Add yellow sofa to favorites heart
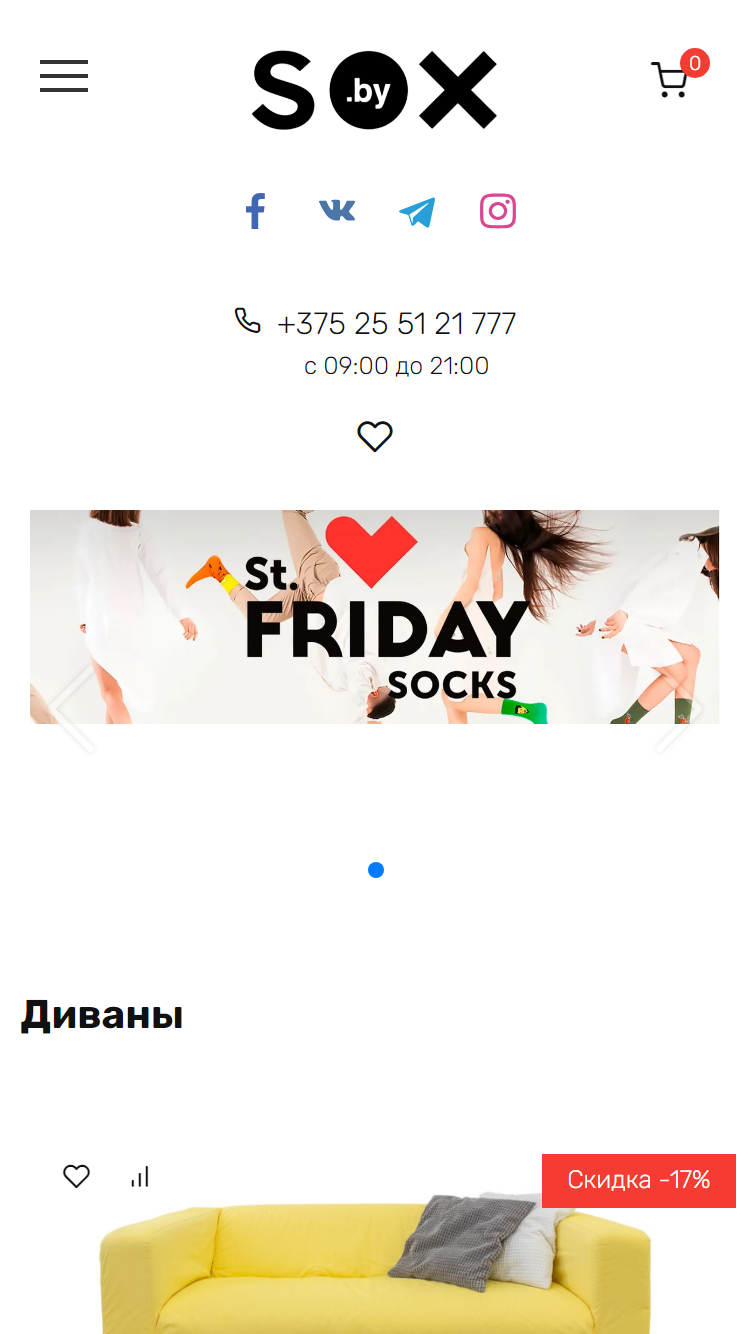 76,1177
